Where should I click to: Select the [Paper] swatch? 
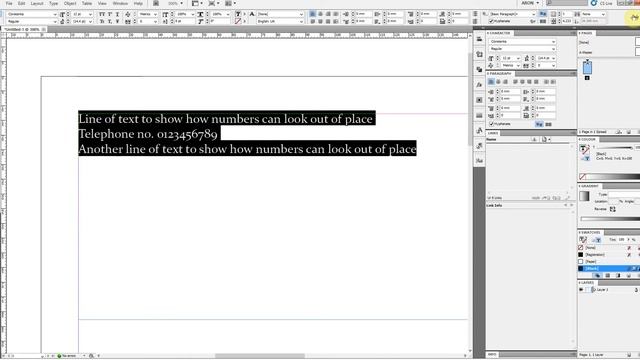point(608,262)
